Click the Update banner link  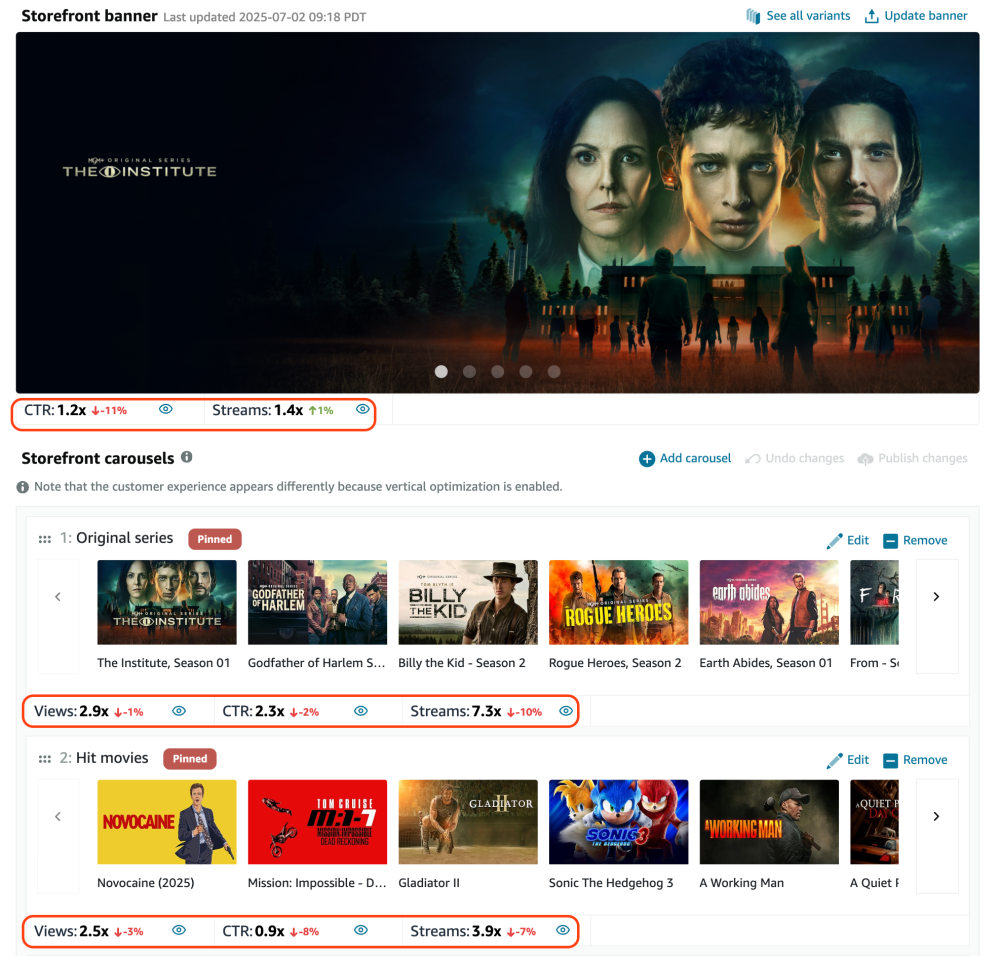(x=925, y=16)
